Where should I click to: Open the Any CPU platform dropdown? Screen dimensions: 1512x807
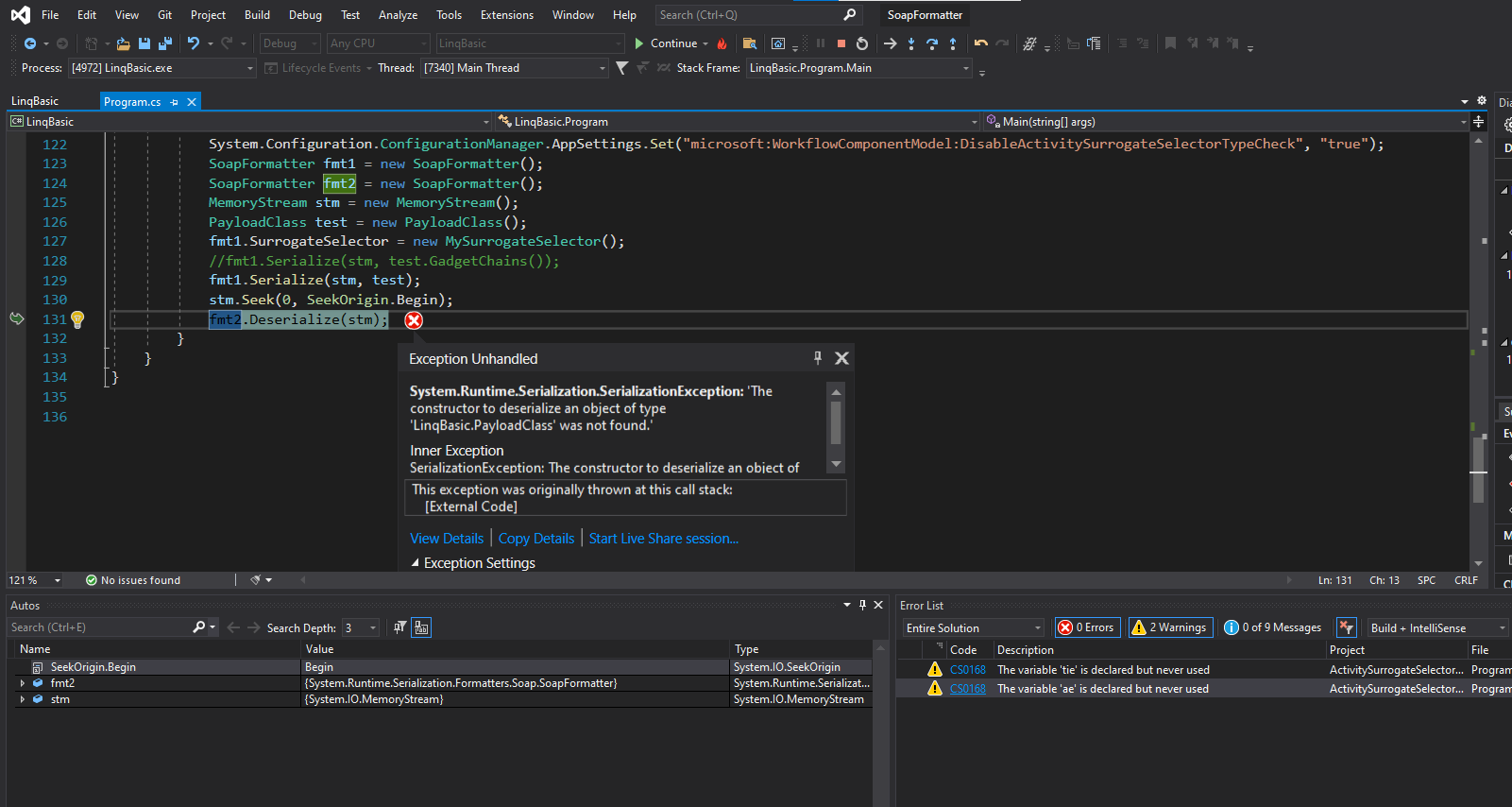[x=379, y=43]
